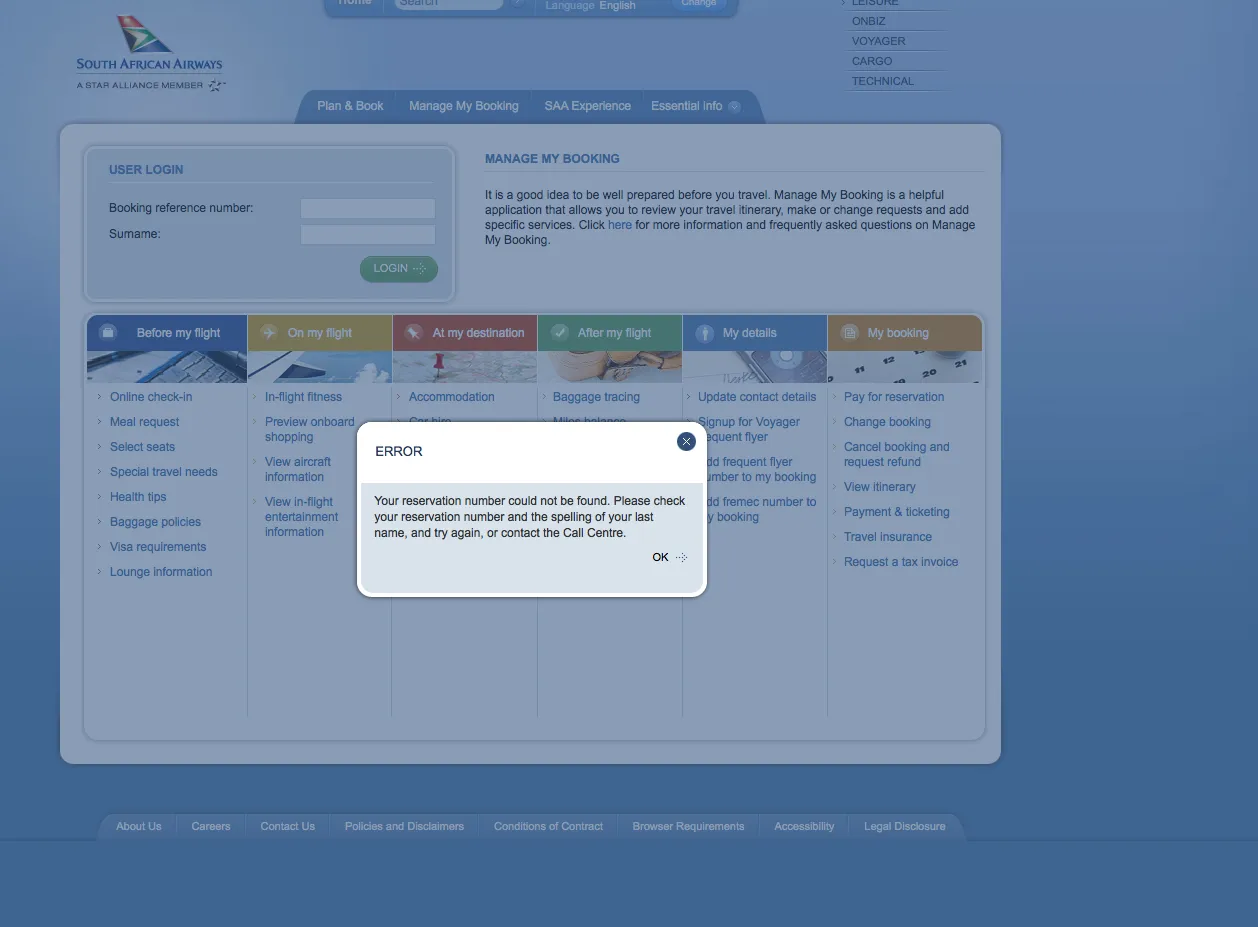This screenshot has width=1258, height=927.
Task: Open the Essential info tab
Action: (687, 106)
